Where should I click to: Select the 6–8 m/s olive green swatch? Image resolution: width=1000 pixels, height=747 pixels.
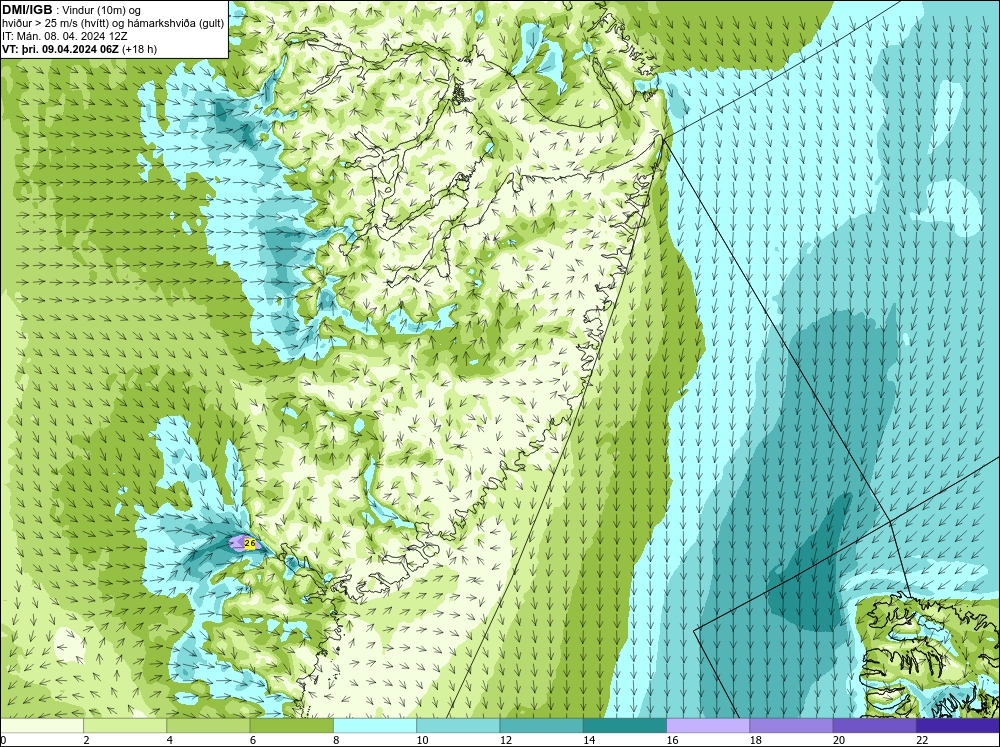click(x=291, y=726)
